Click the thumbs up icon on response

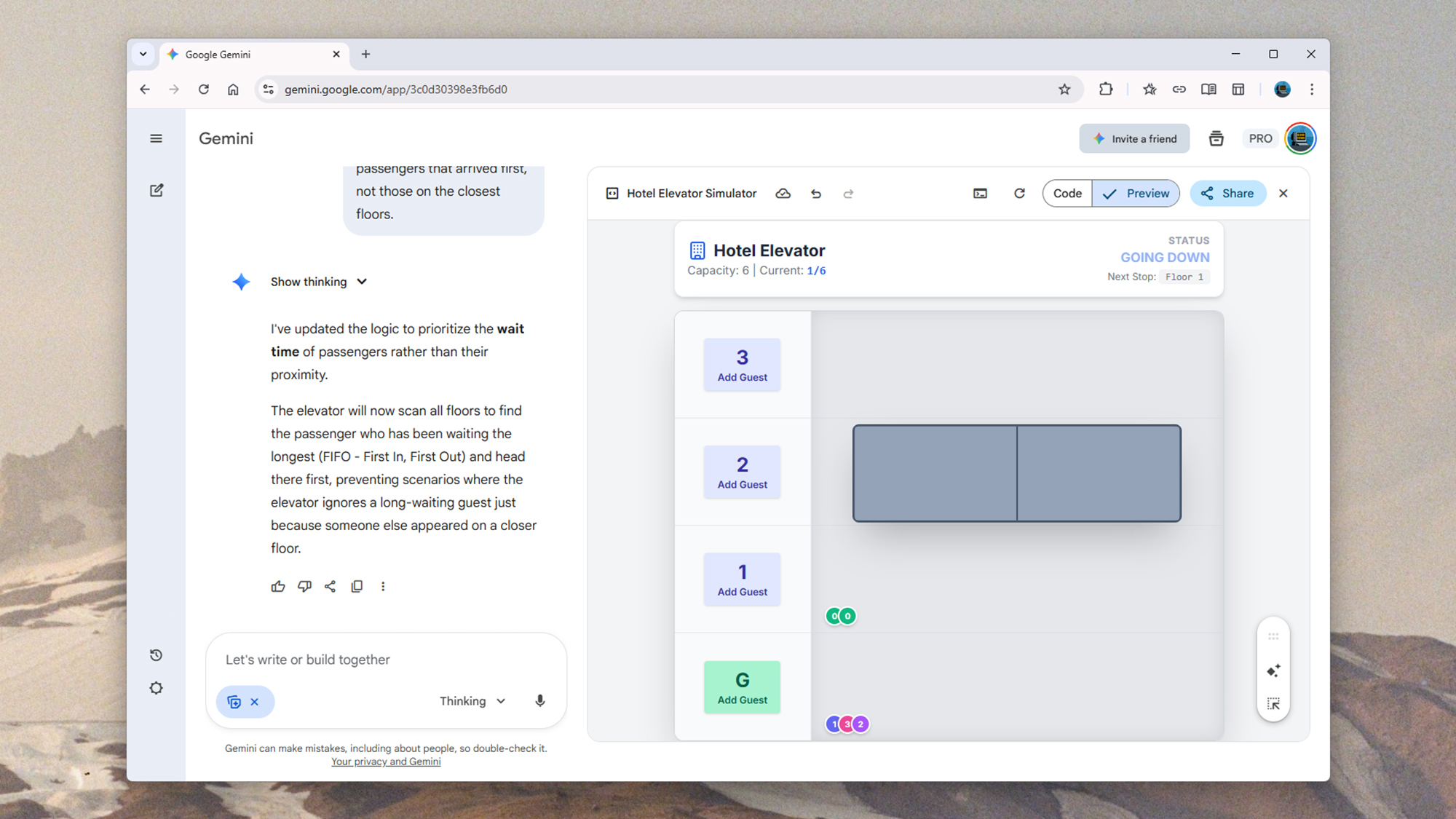click(x=278, y=586)
